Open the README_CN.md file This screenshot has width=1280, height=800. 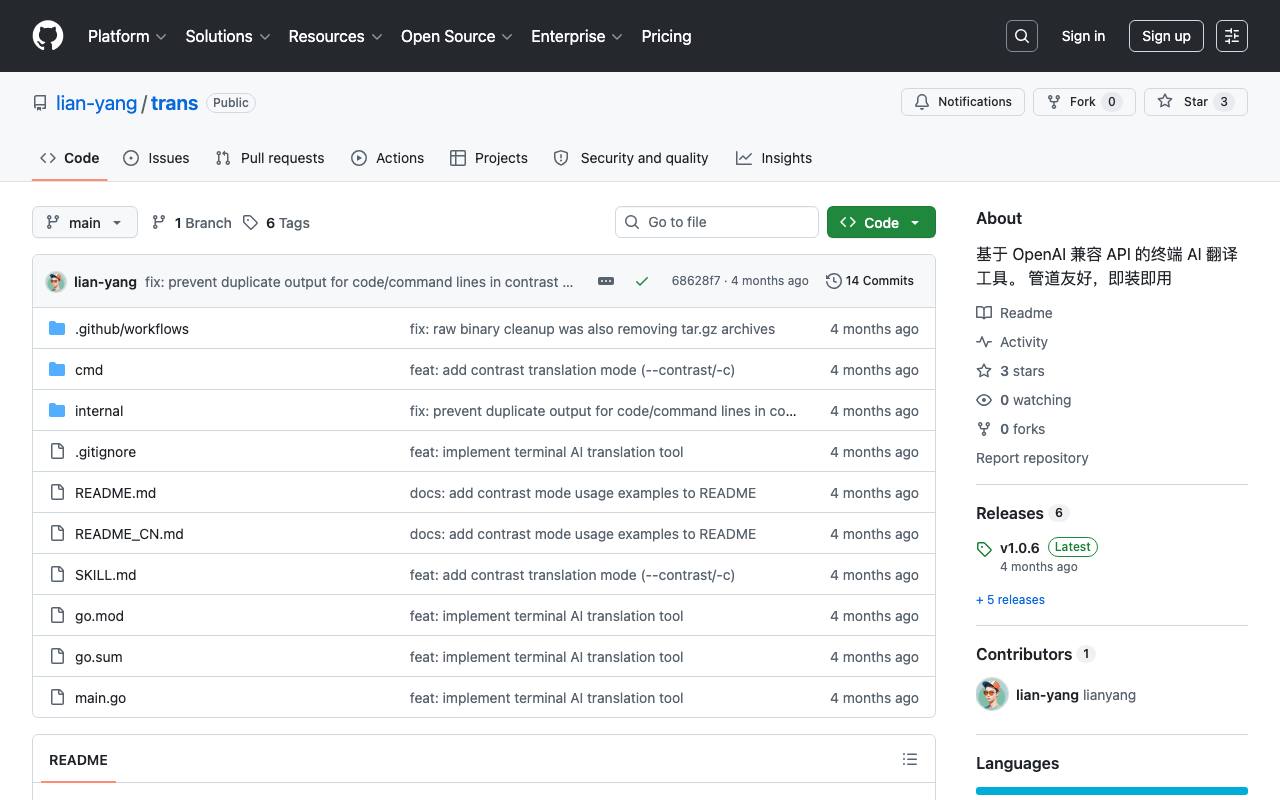[129, 534]
